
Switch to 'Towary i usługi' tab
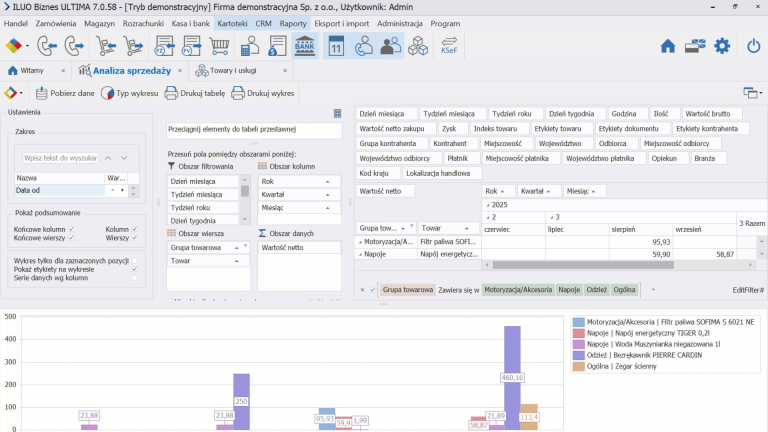233,71
